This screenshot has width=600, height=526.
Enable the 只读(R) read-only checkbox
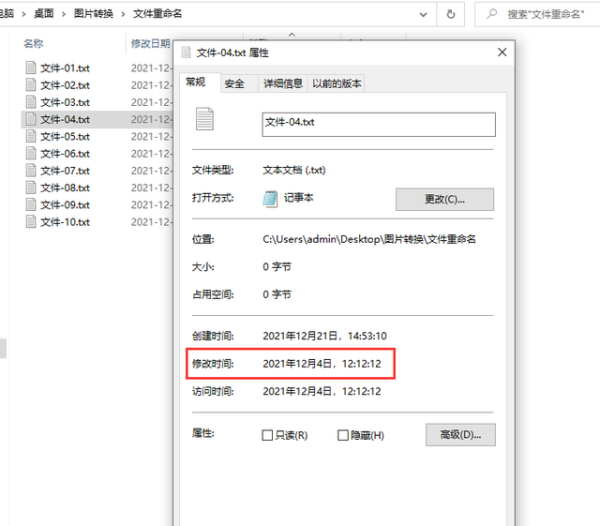[x=267, y=435]
